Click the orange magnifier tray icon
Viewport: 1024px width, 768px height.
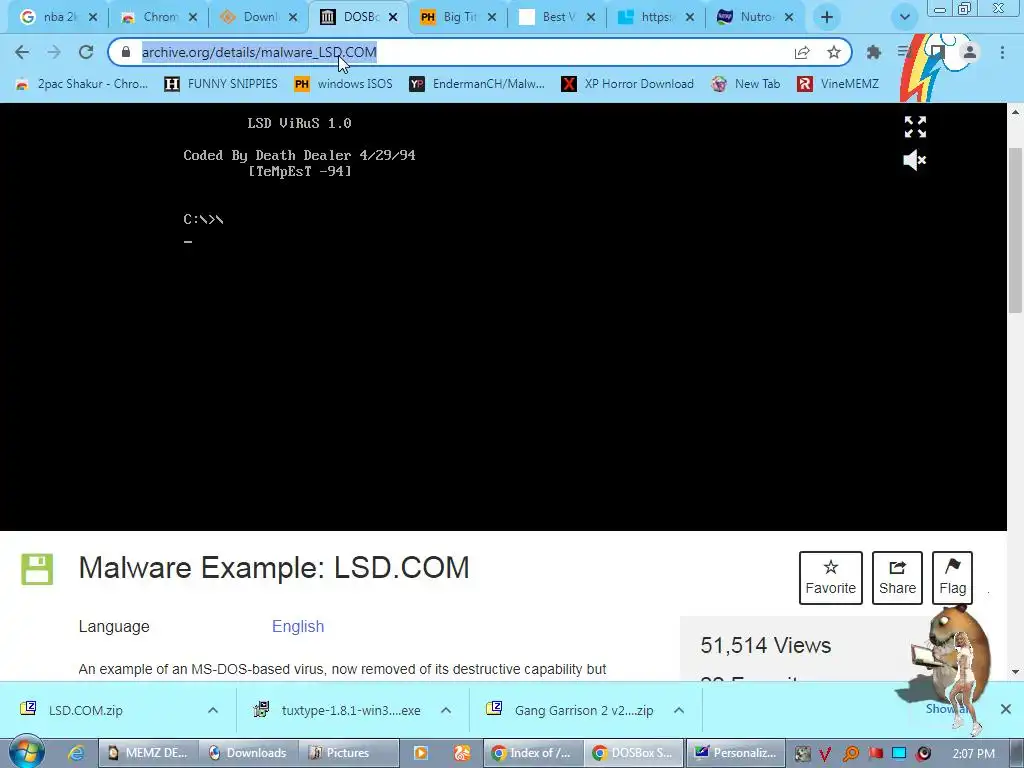tap(850, 754)
